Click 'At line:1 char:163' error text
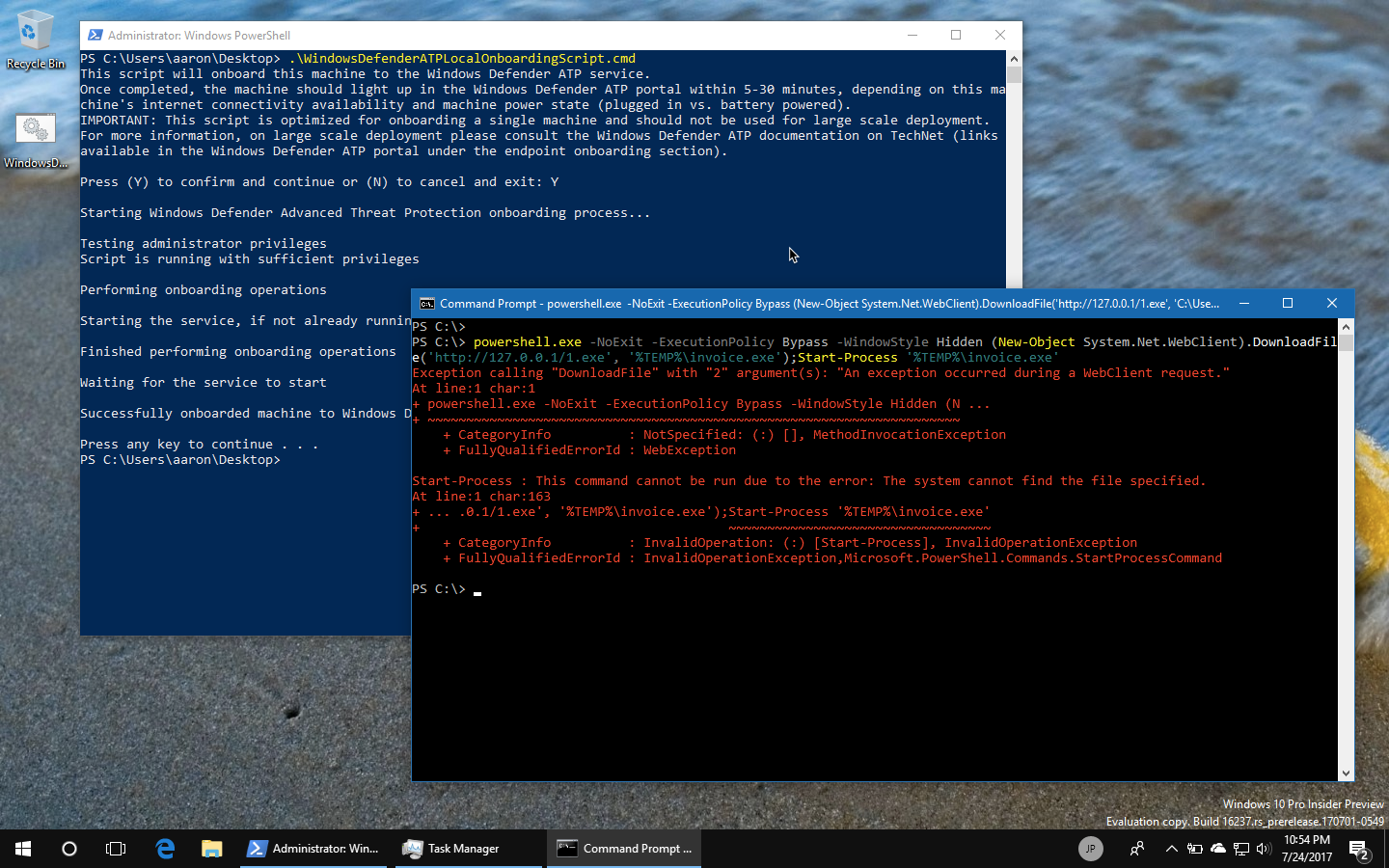 (x=481, y=497)
